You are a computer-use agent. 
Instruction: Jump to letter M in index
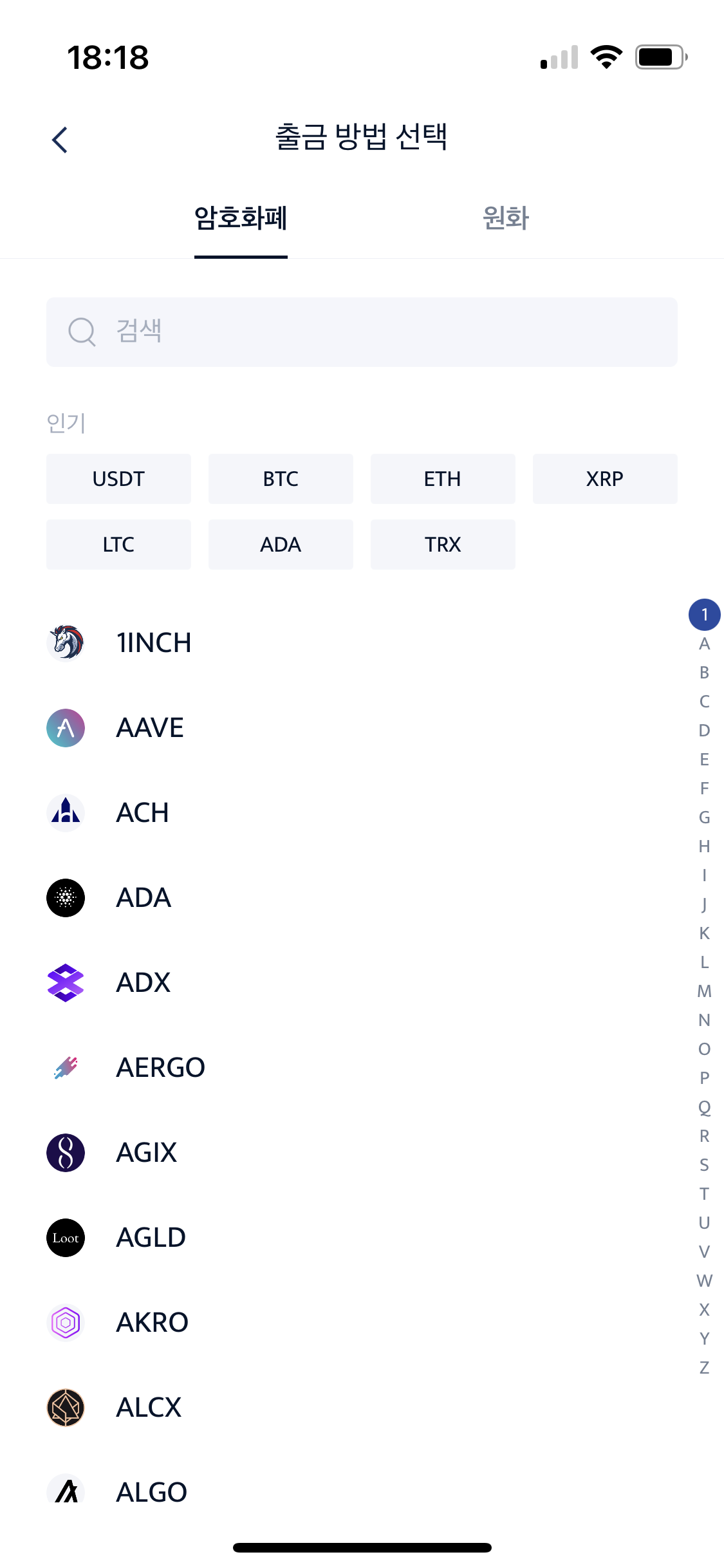point(705,991)
